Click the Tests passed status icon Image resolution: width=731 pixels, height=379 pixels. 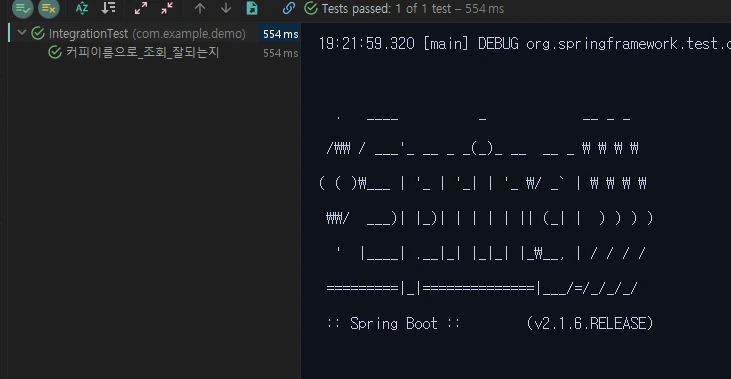pos(310,8)
